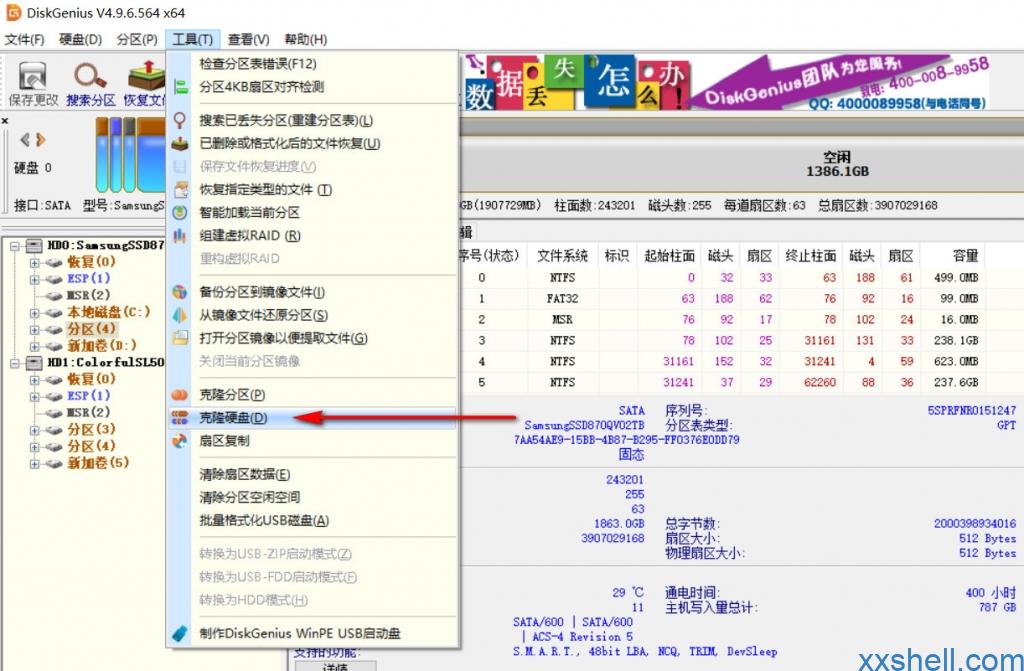Click serial number 5SPRFNR0151247
Screen dimensions: 1024x671
point(972,410)
